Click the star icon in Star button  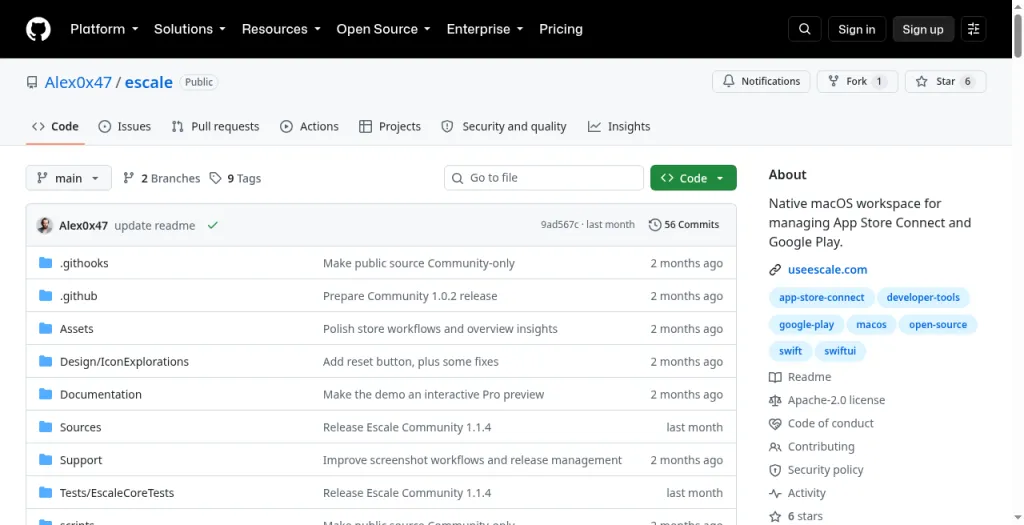921,82
